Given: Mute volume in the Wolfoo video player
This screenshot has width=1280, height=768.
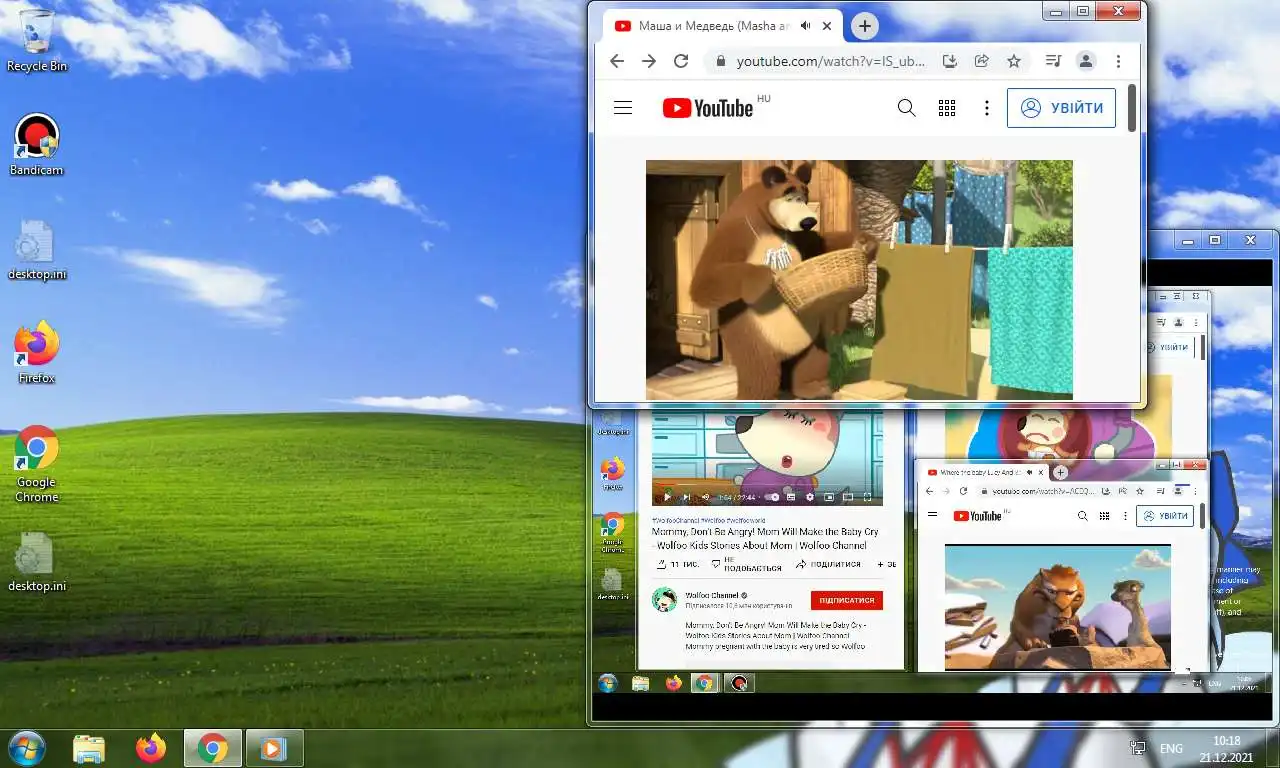Looking at the screenshot, I should click(x=705, y=497).
